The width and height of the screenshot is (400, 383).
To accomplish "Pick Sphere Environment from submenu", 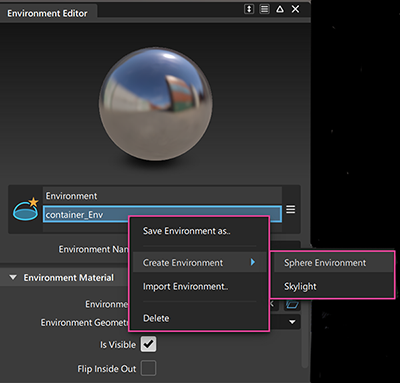I will click(x=333, y=263).
